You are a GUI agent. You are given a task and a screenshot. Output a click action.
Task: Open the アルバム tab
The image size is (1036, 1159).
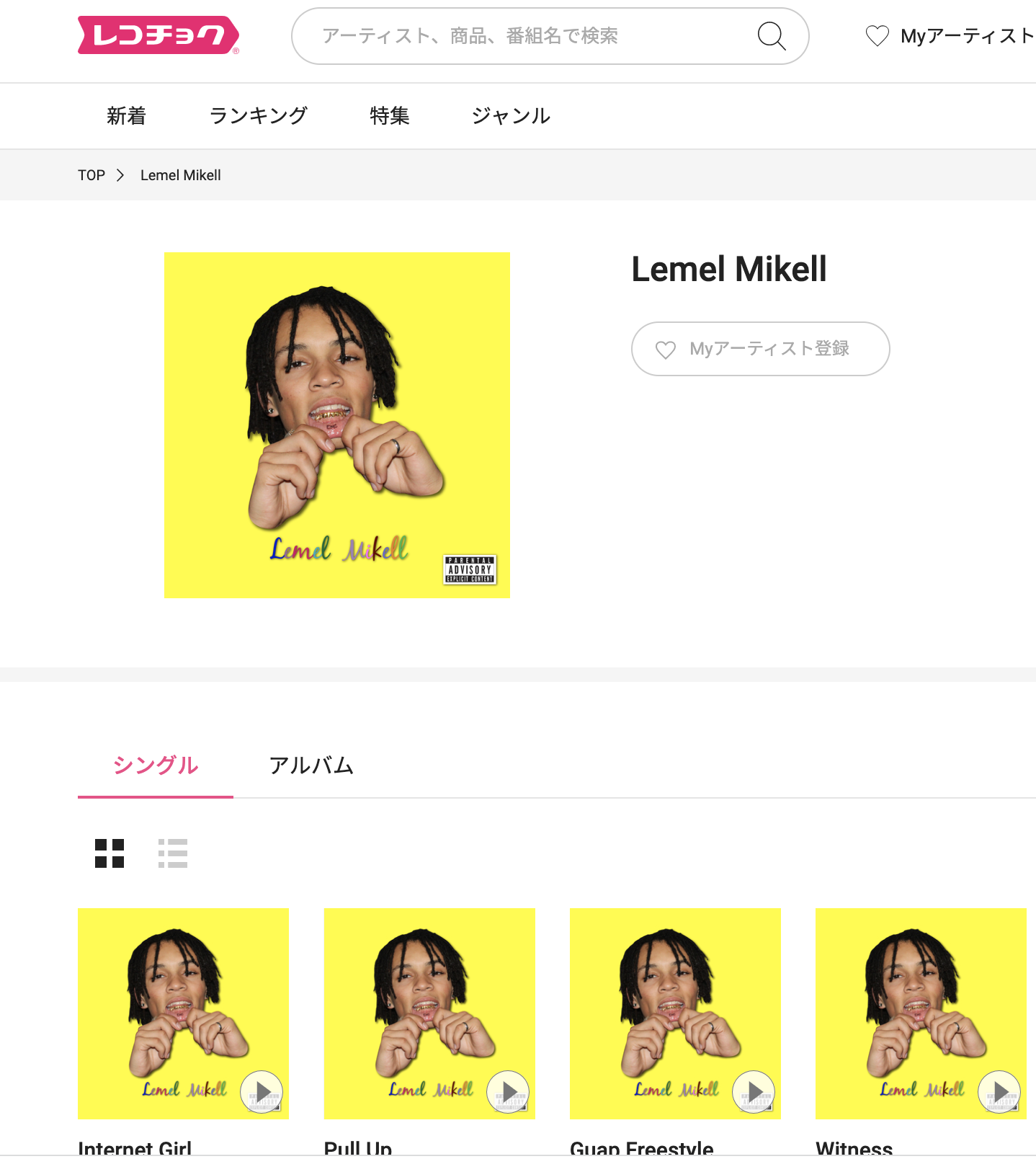[311, 765]
